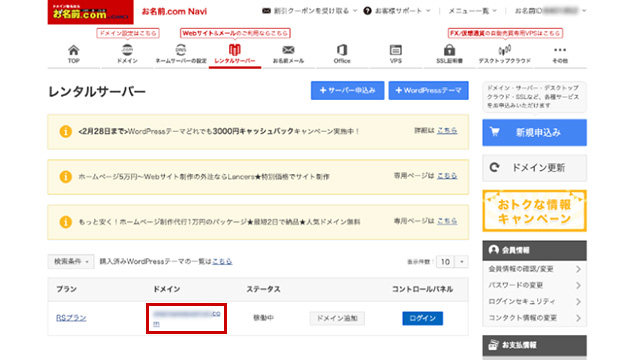Click the ステータス column header
This screenshot has height=360, width=640.
tap(263, 289)
